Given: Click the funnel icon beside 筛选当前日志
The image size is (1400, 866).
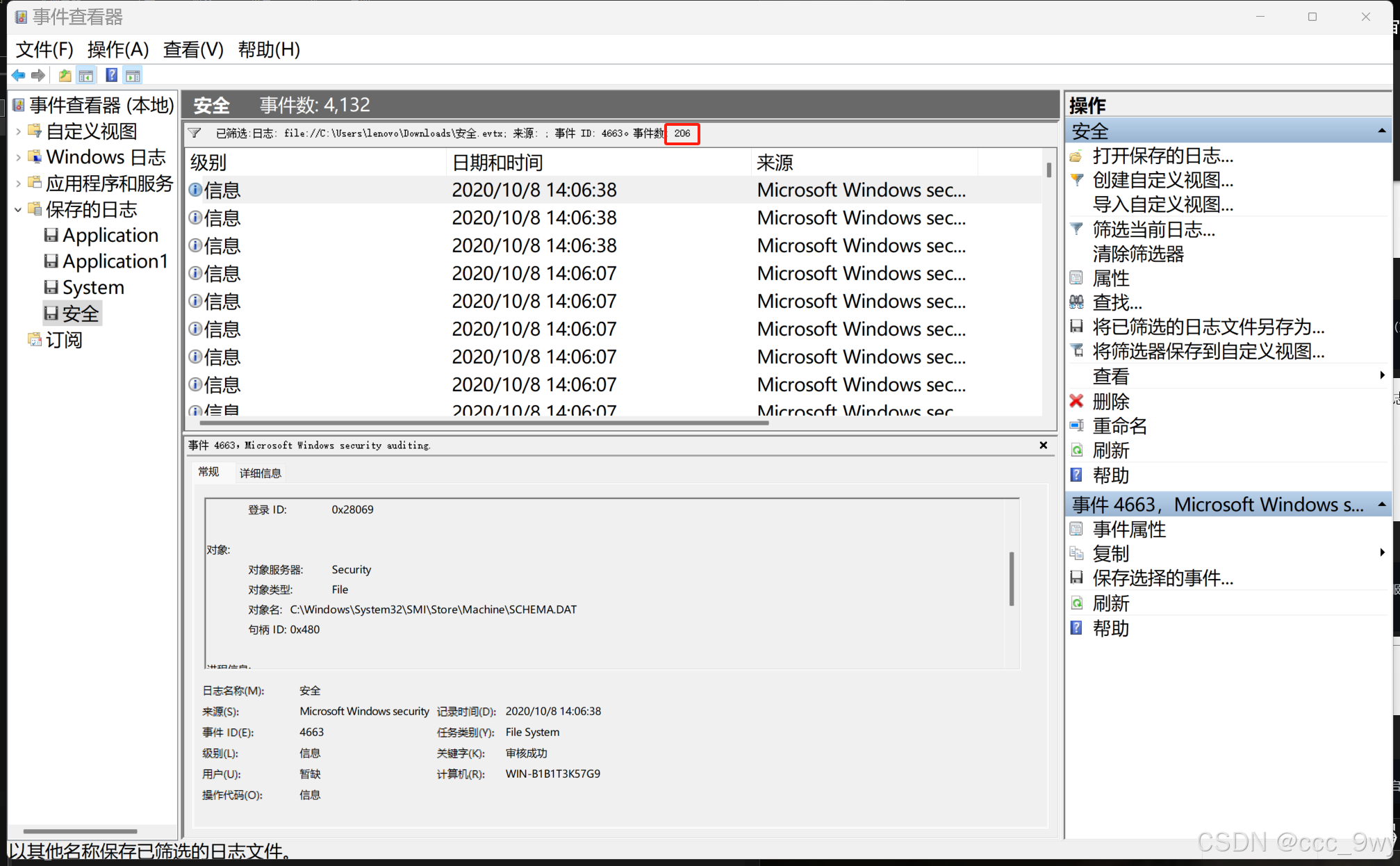Looking at the screenshot, I should 1076,229.
